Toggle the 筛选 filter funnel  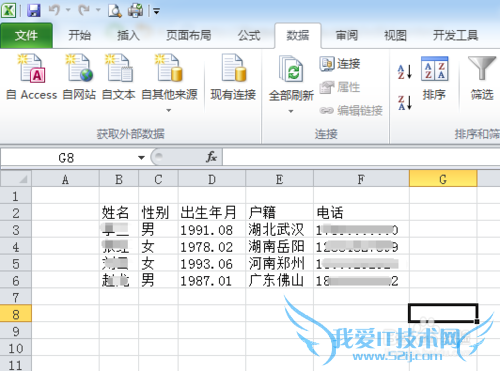pyautogui.click(x=482, y=79)
